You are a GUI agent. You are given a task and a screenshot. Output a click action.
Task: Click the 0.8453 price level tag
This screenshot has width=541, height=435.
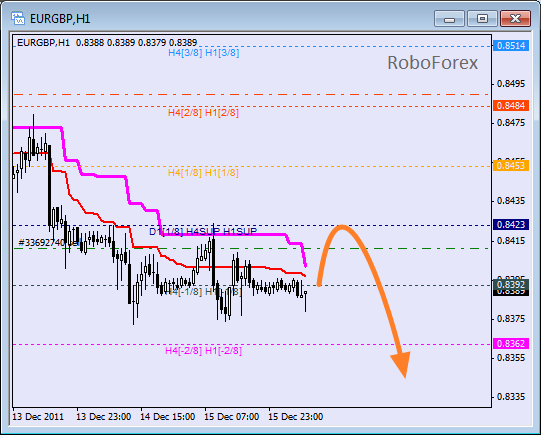tap(511, 166)
